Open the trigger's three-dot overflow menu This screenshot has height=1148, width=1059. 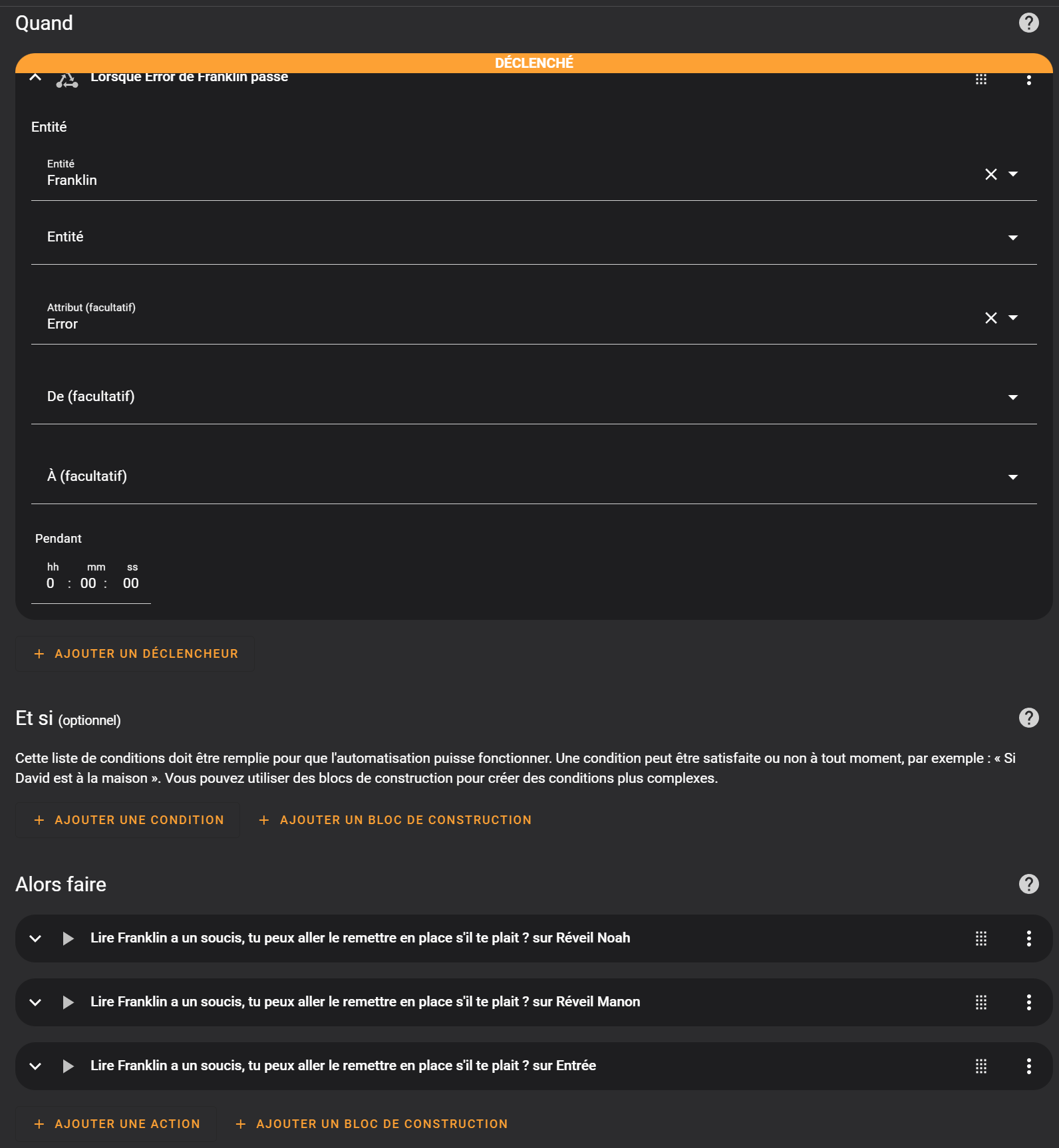pos(1028,80)
